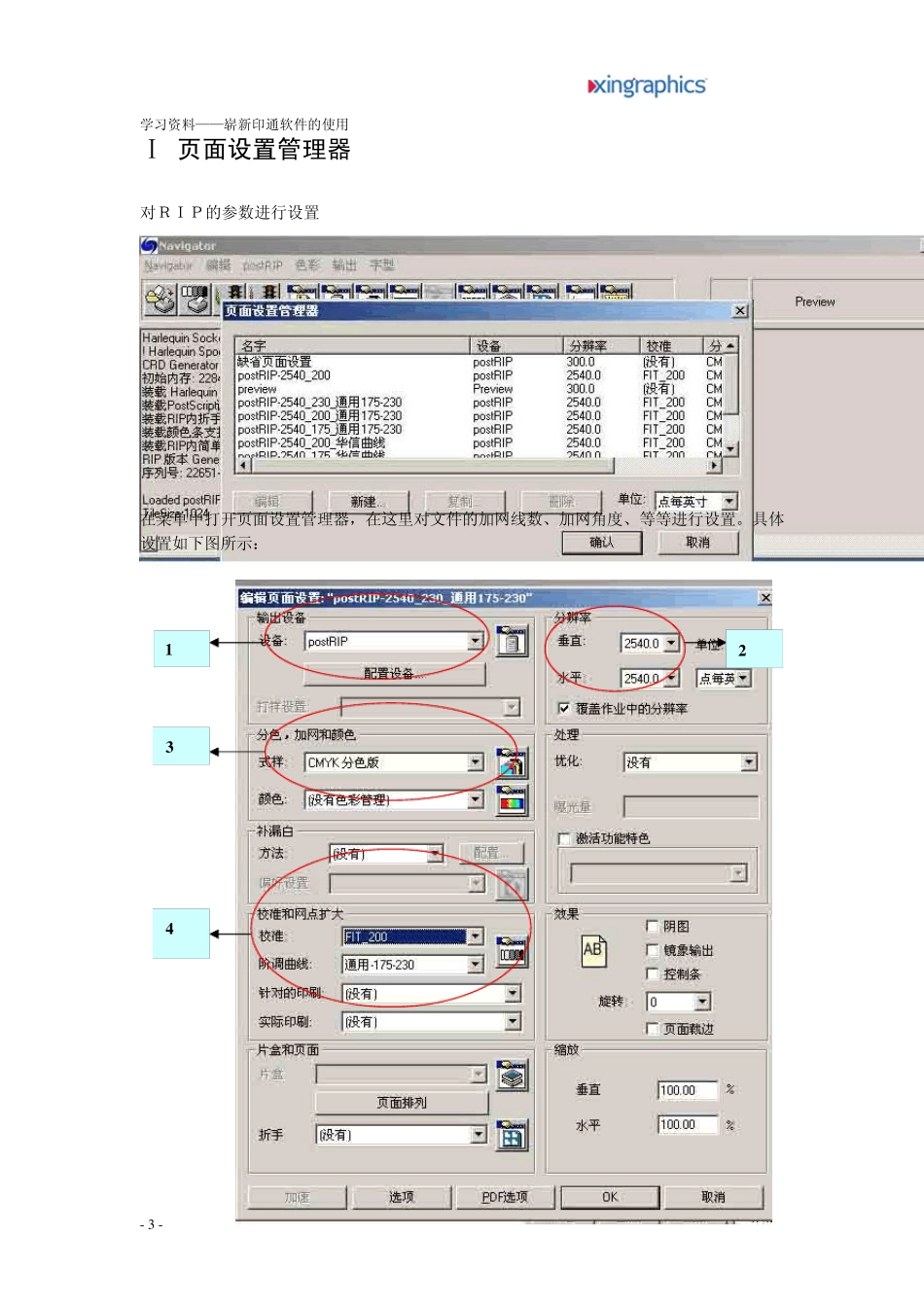Open the 阶调曲线 dropdown
This screenshot has width=924, height=1307.
(x=475, y=965)
